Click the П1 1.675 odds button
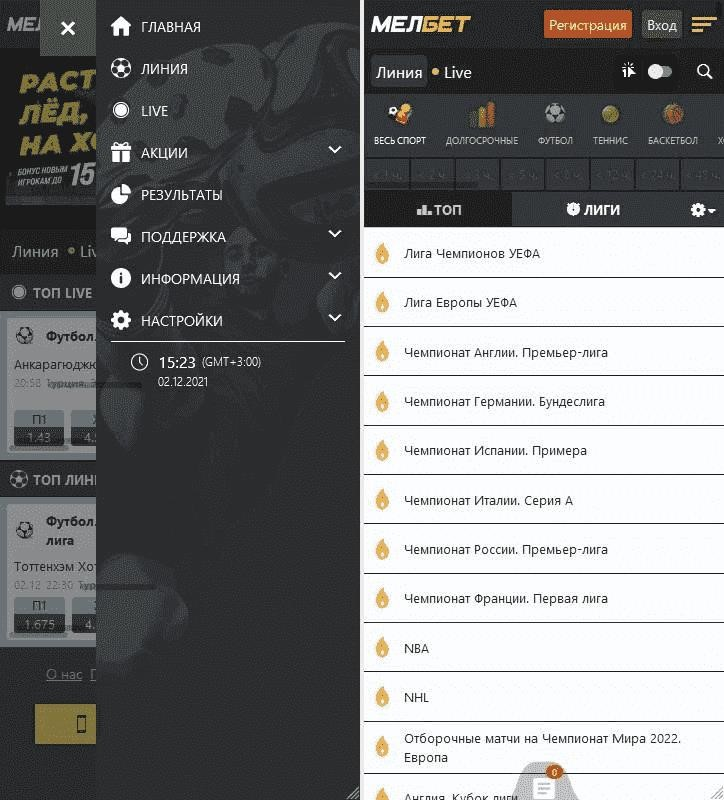The height and width of the screenshot is (800, 724). pyautogui.click(x=39, y=615)
